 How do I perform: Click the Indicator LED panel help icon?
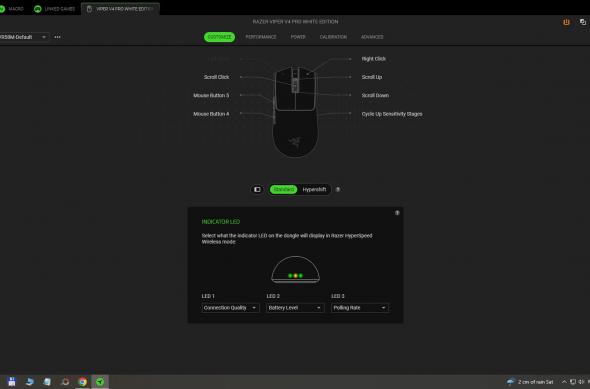397,213
